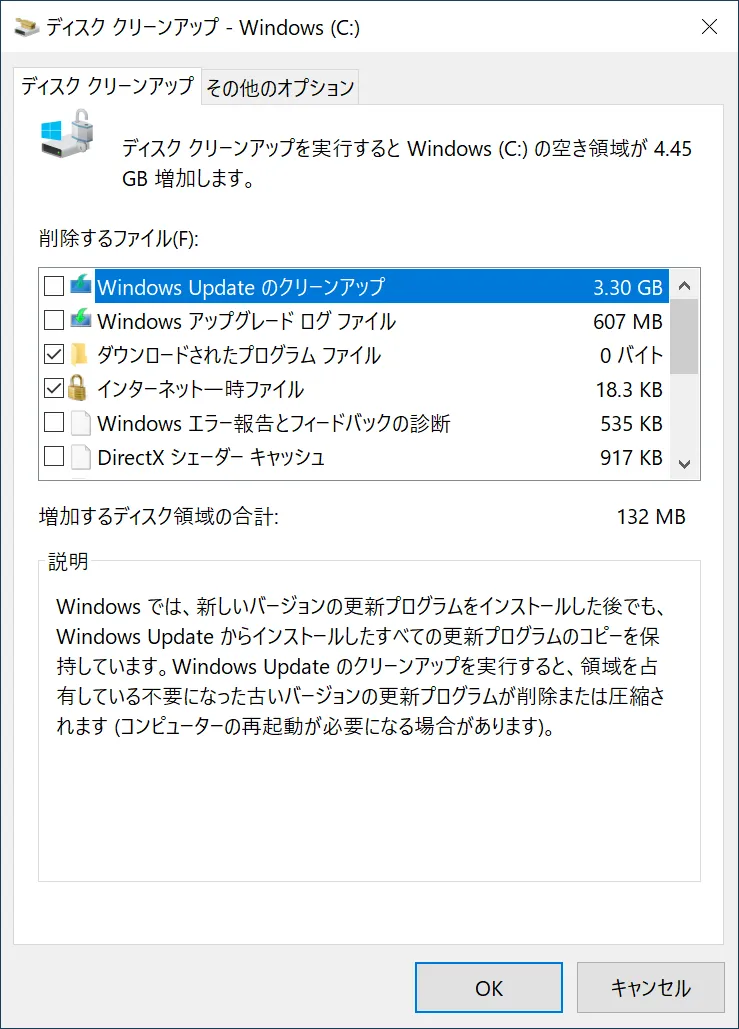
Task: Click the 0 バイト size value
Action: [631, 356]
